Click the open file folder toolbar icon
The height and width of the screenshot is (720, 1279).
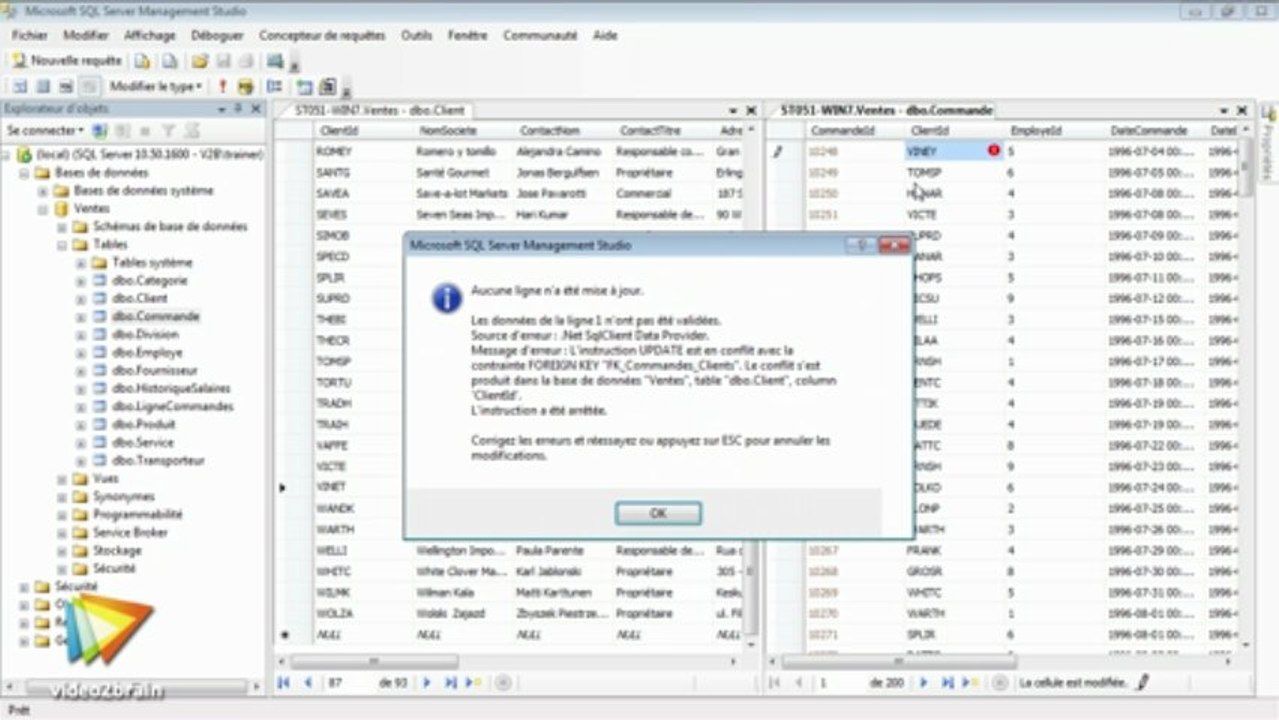click(x=200, y=61)
